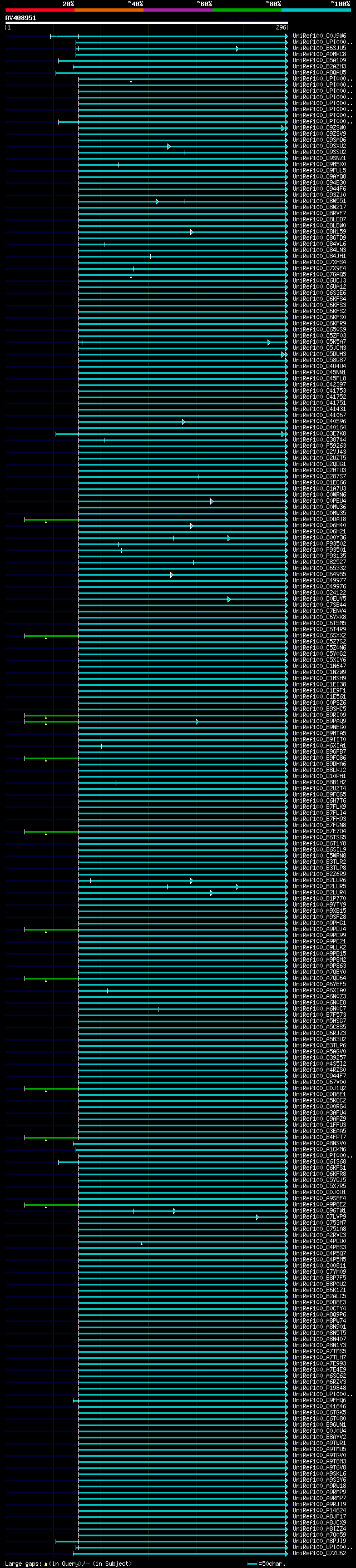
Task: Select hit UniRef100_A5AGV0
Action: coord(319,1052)
